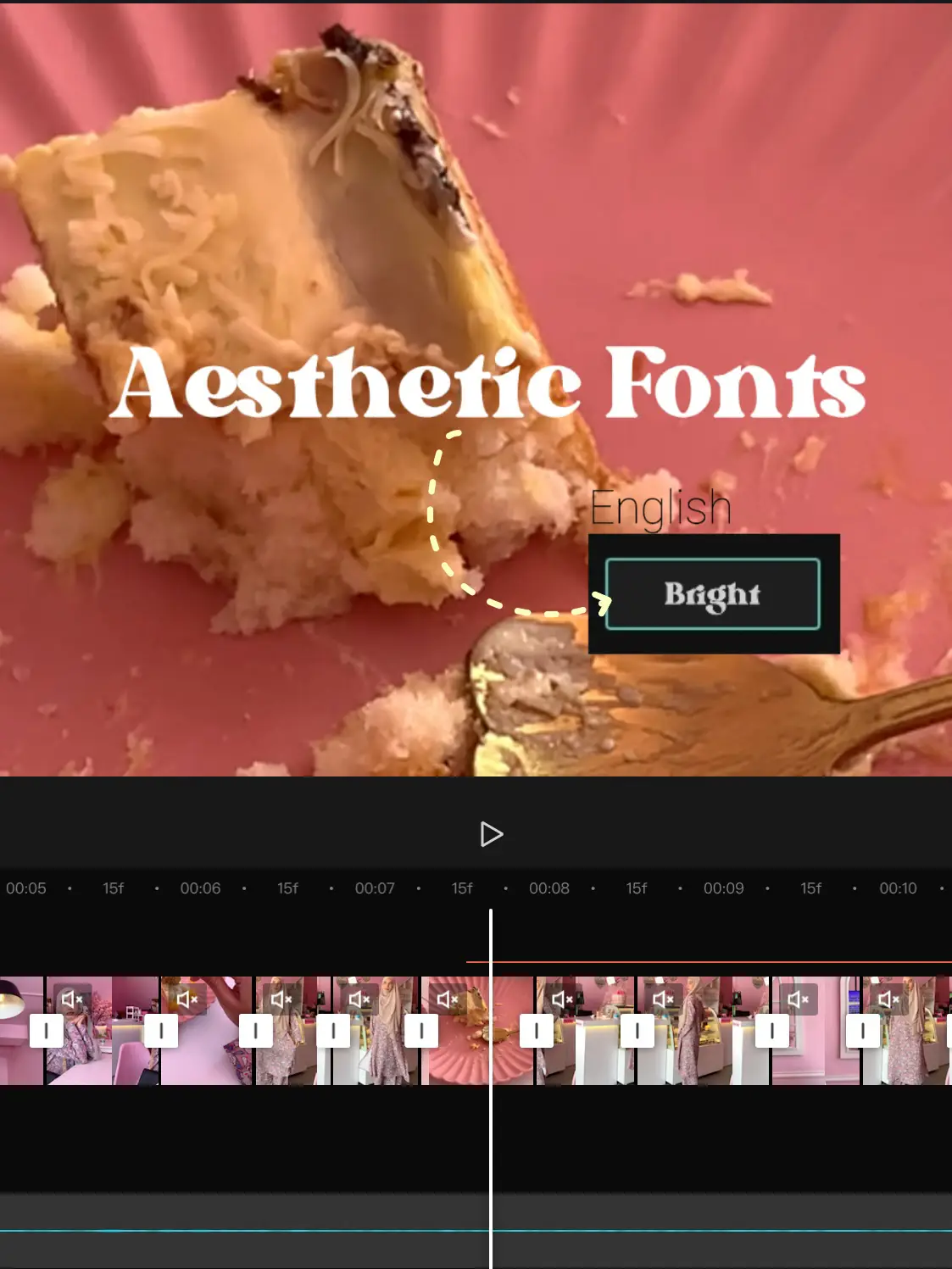
Task: Toggle audio on the clip beneath the 00:09 mark
Action: [661, 1000]
